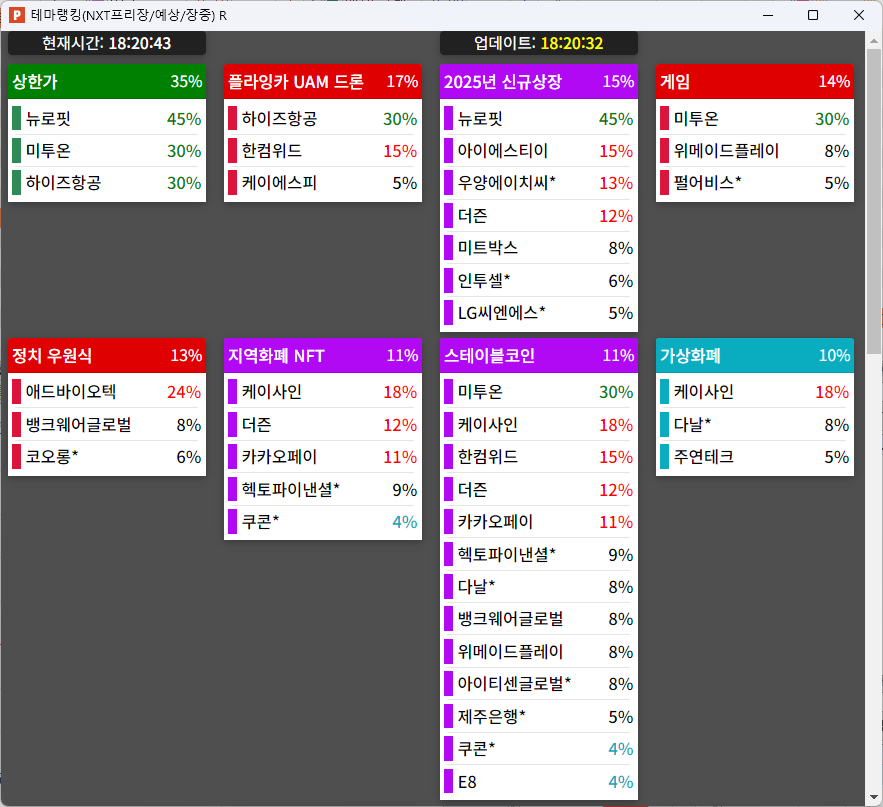
Task: Select 쿠콘* in the 스테이블코인 card
Action: (539, 748)
